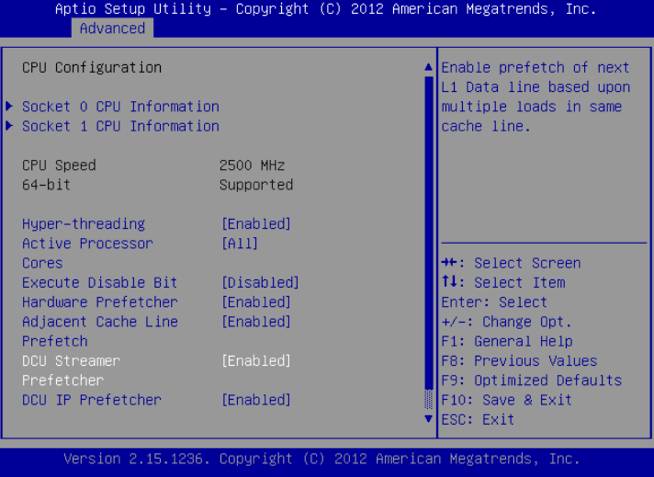Click the F9: Optimized Defaults hint

(531, 381)
